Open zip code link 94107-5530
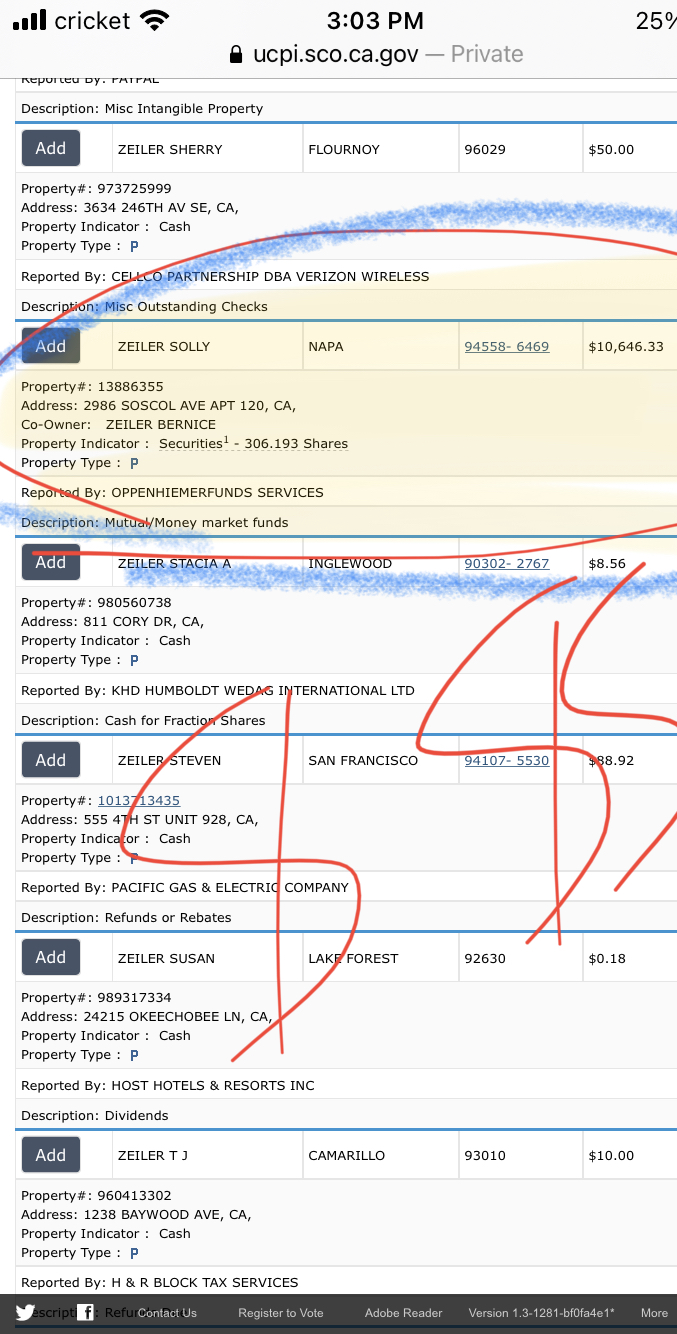 (x=507, y=761)
